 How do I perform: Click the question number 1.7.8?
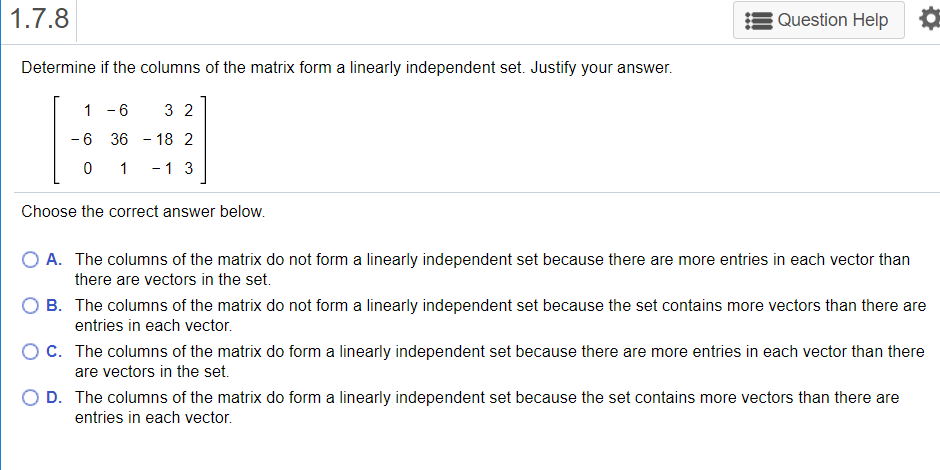point(40,19)
